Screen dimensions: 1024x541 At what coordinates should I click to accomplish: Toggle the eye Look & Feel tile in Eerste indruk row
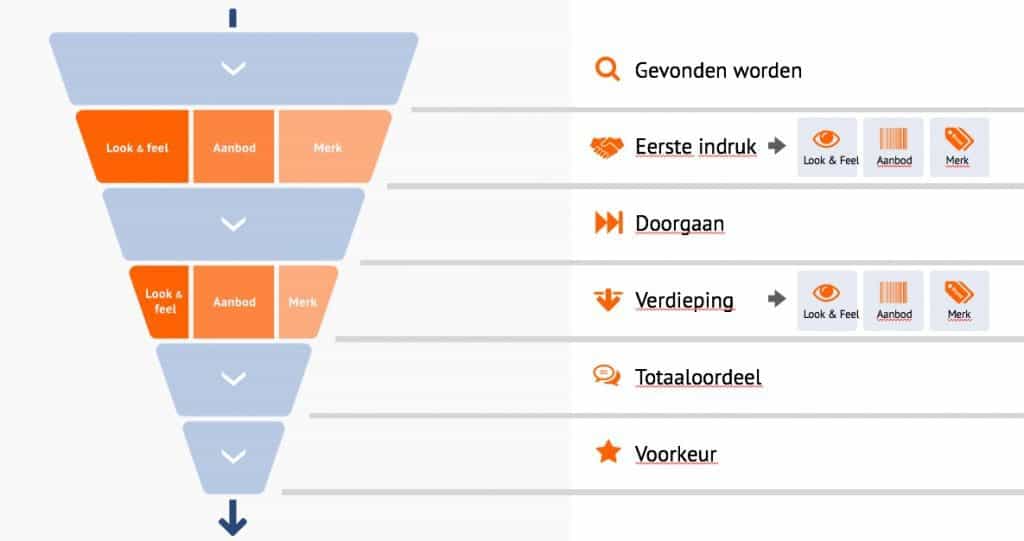(x=827, y=147)
